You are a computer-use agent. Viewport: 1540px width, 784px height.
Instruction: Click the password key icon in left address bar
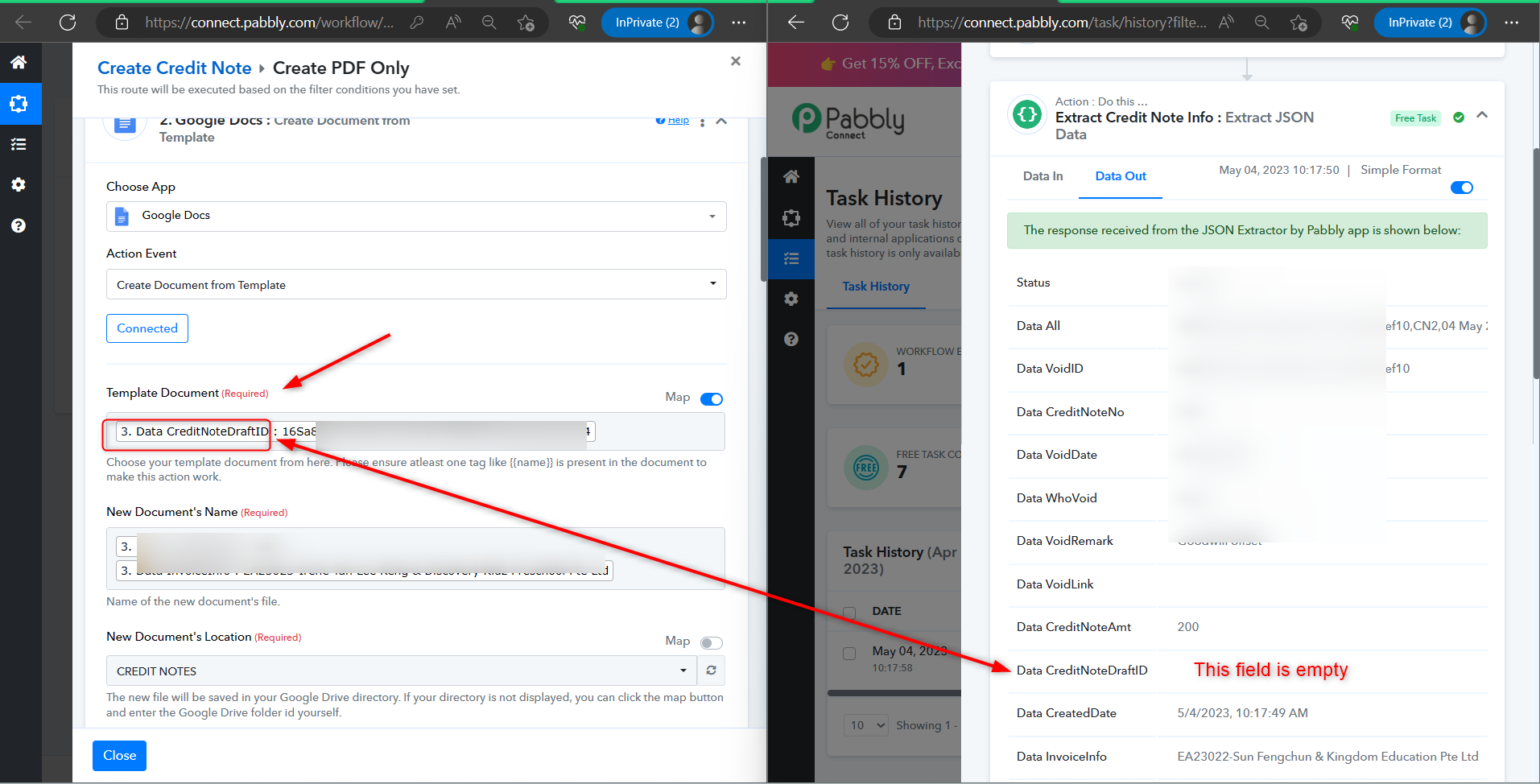click(x=417, y=23)
